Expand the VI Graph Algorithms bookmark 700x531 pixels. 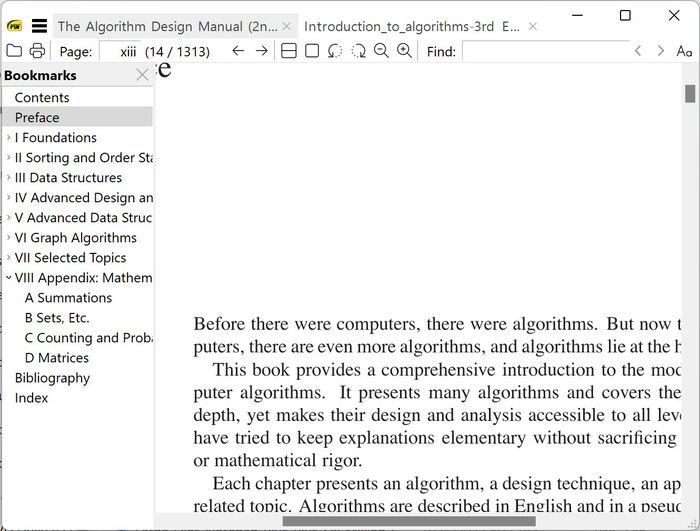pos(9,238)
